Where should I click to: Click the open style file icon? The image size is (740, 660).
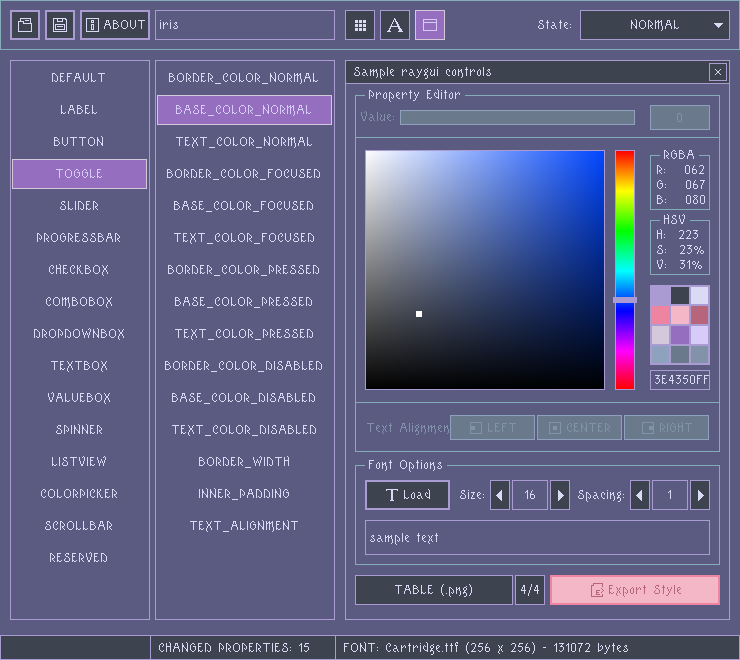click(x=25, y=25)
